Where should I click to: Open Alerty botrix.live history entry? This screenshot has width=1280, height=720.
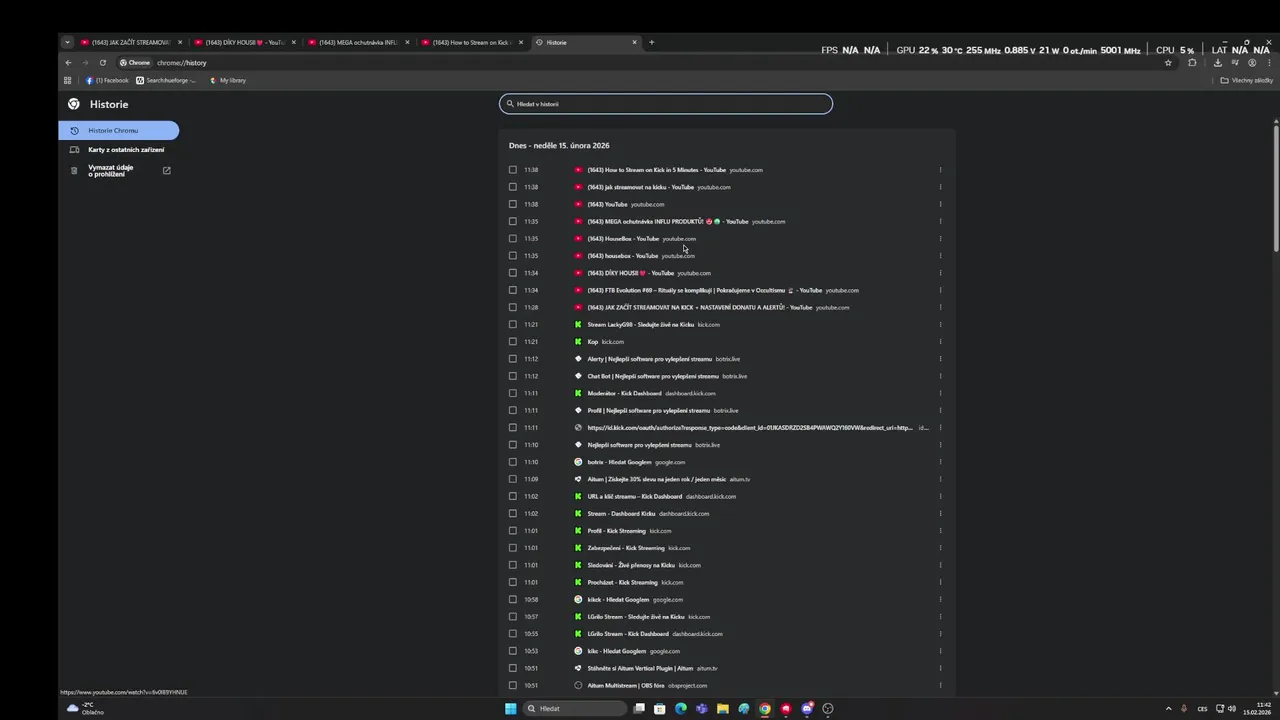[x=649, y=359]
